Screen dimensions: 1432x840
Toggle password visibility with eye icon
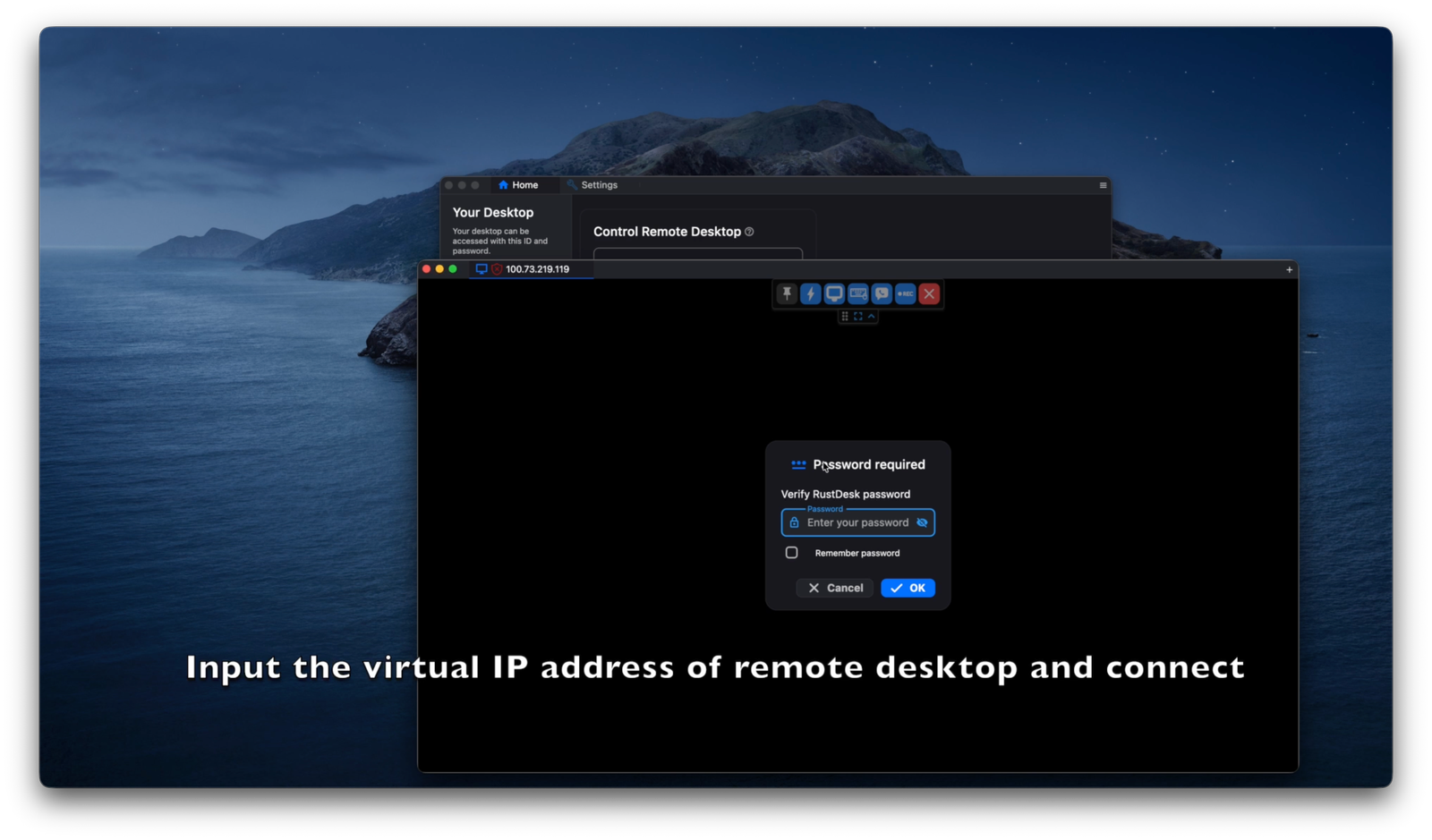[923, 522]
